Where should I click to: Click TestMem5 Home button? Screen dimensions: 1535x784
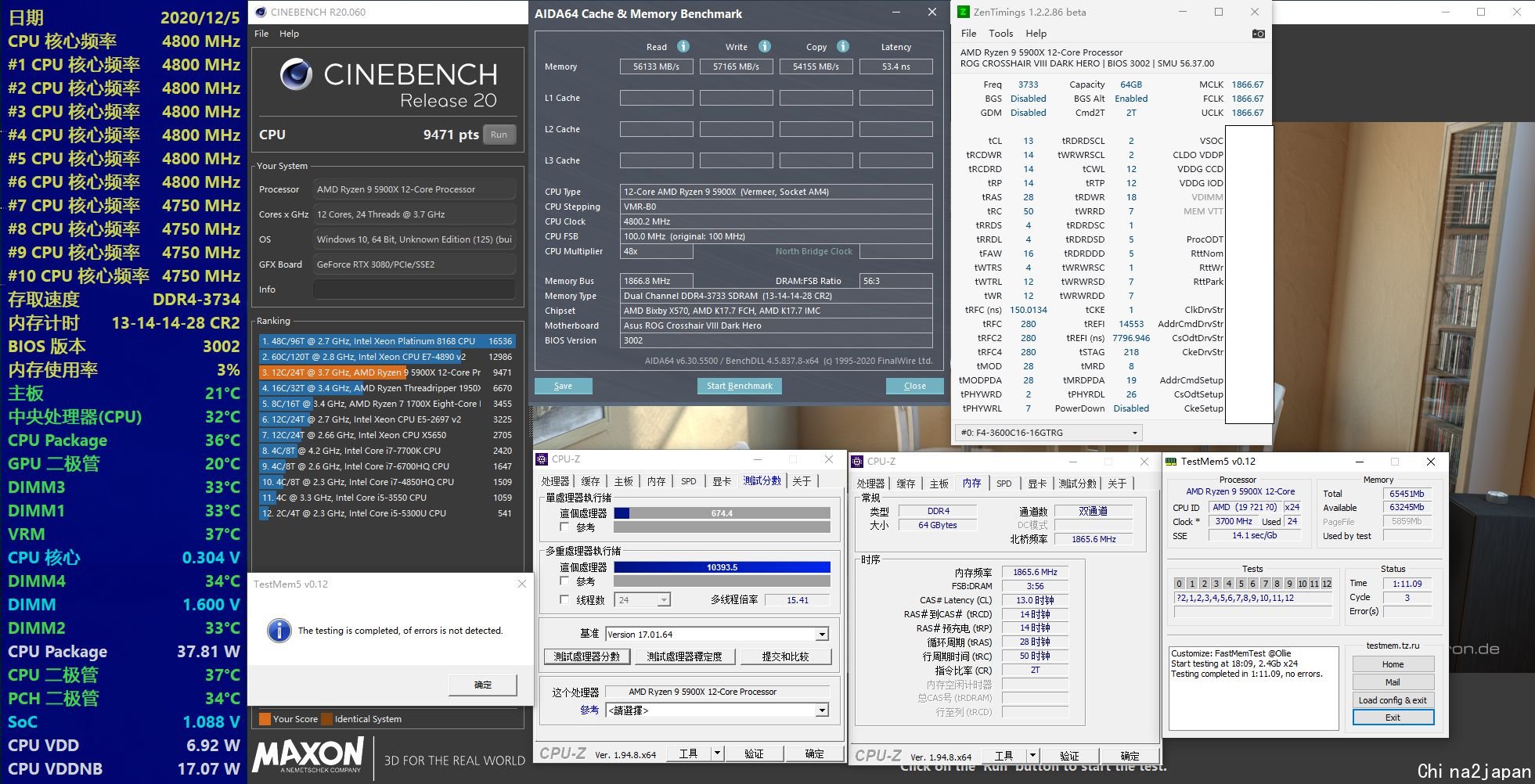point(1393,664)
